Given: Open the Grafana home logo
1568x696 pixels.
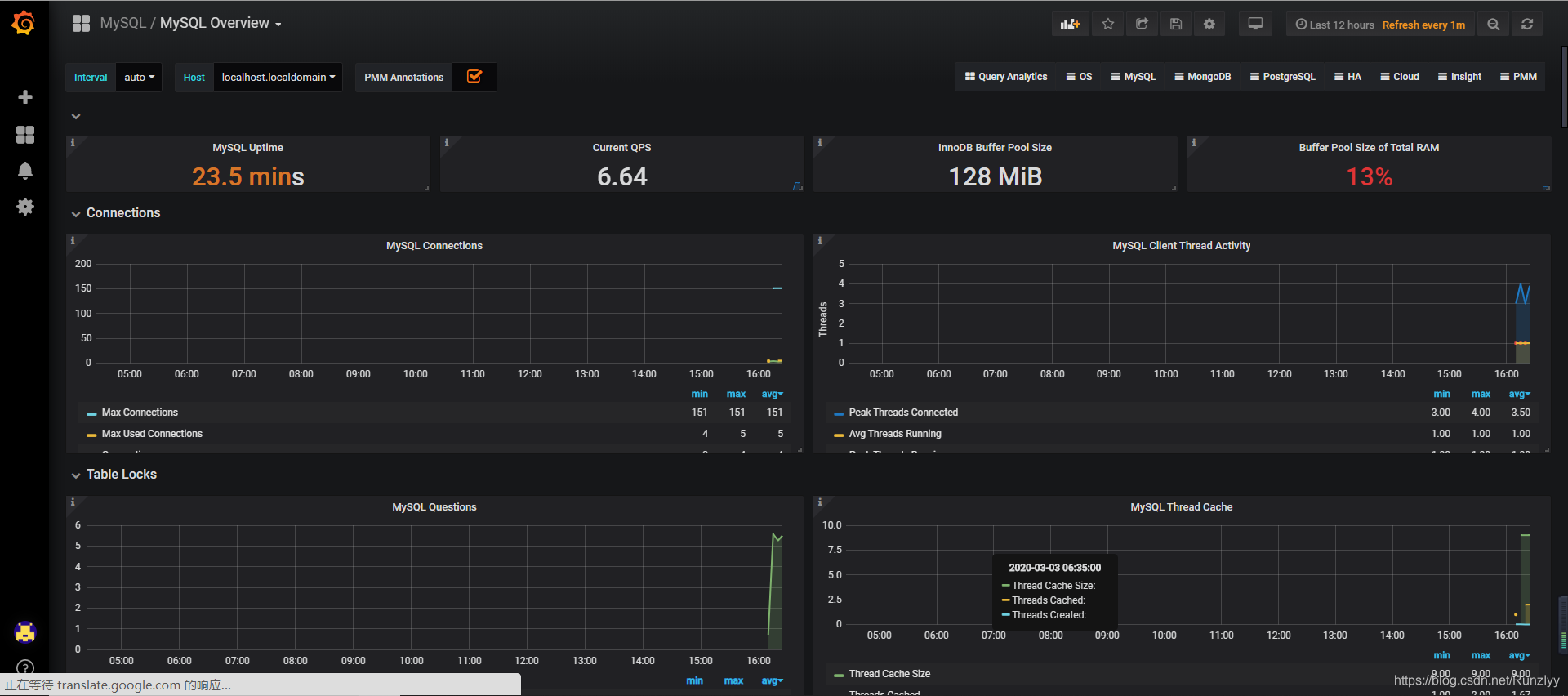Looking at the screenshot, I should tap(24, 23).
